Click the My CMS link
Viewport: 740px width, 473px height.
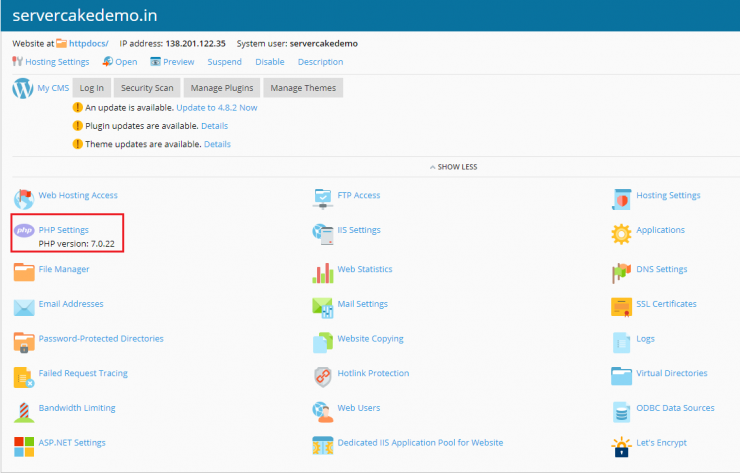tap(53, 88)
